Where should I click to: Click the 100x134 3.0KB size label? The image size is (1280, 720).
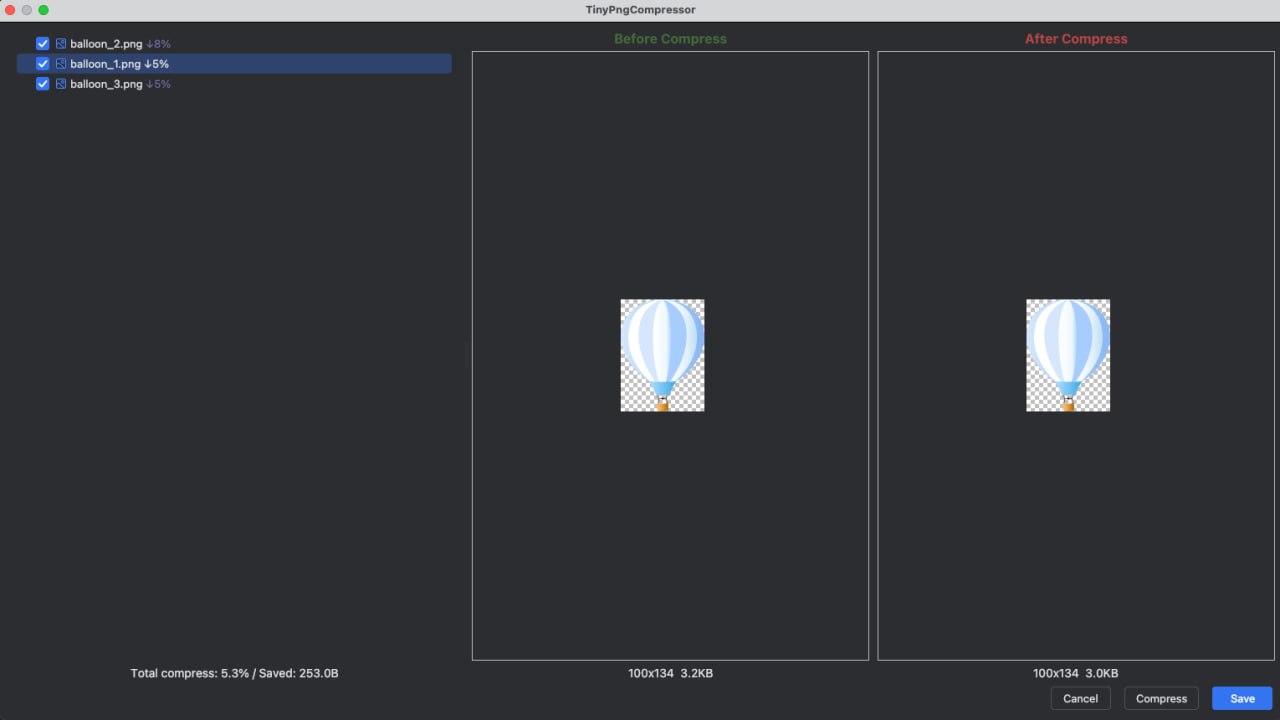pyautogui.click(x=1075, y=674)
